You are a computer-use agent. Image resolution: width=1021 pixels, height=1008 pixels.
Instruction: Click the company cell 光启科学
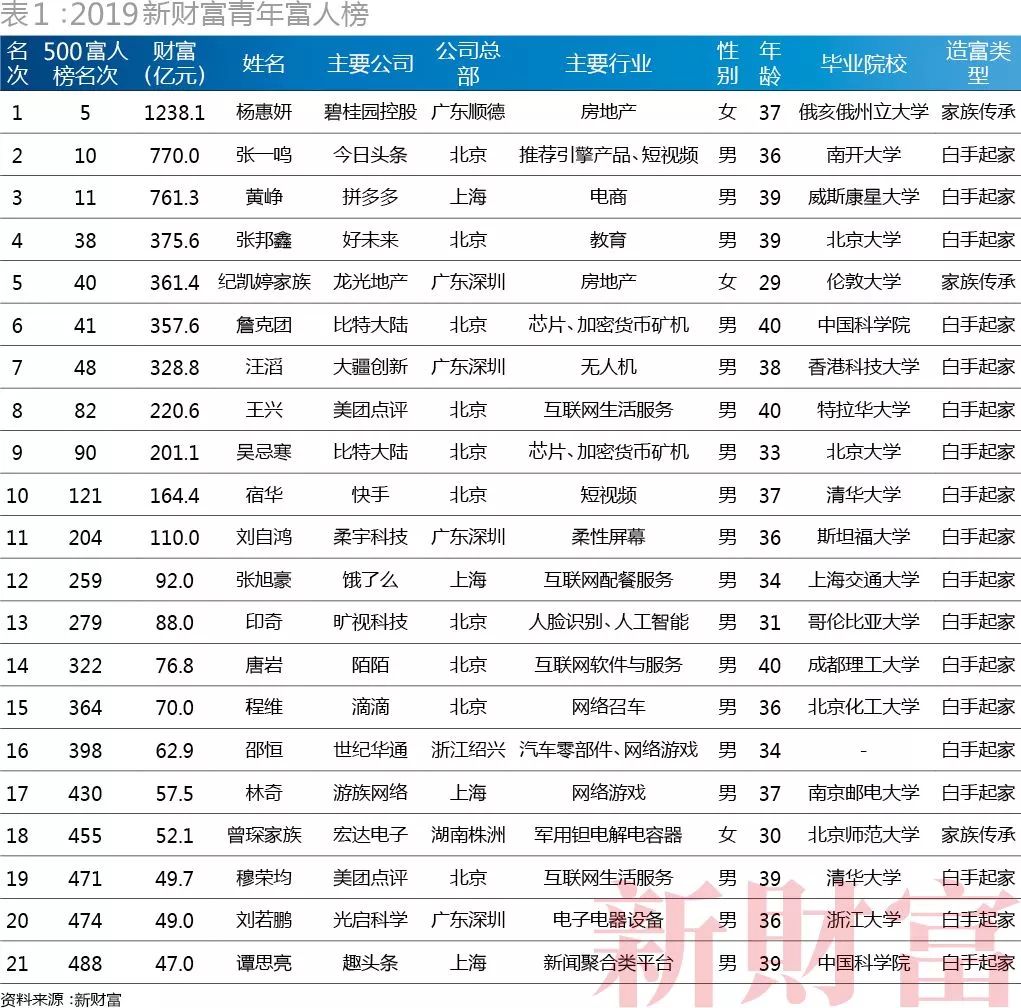pyautogui.click(x=371, y=919)
